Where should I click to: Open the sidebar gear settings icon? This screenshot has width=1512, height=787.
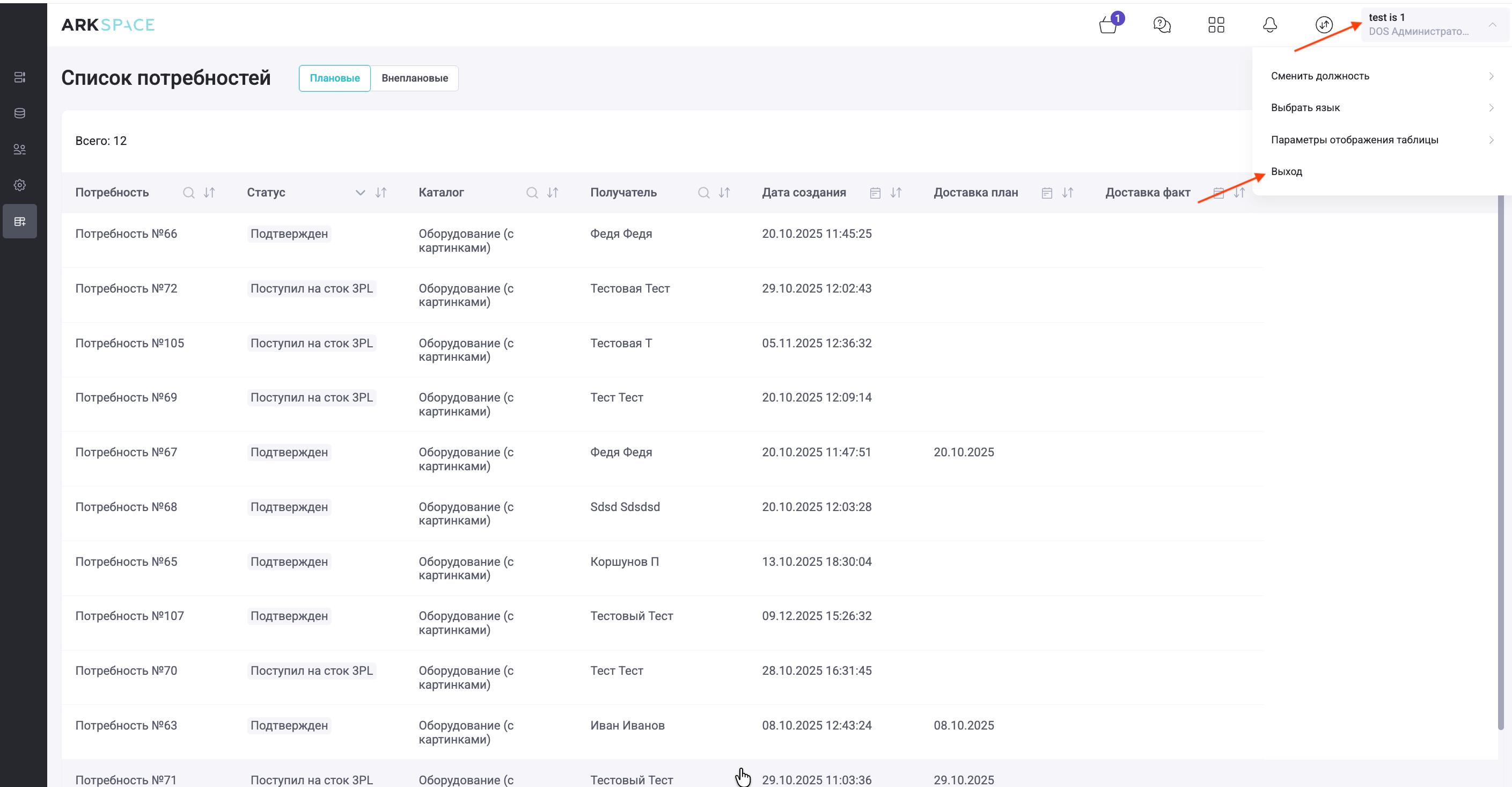click(x=19, y=185)
